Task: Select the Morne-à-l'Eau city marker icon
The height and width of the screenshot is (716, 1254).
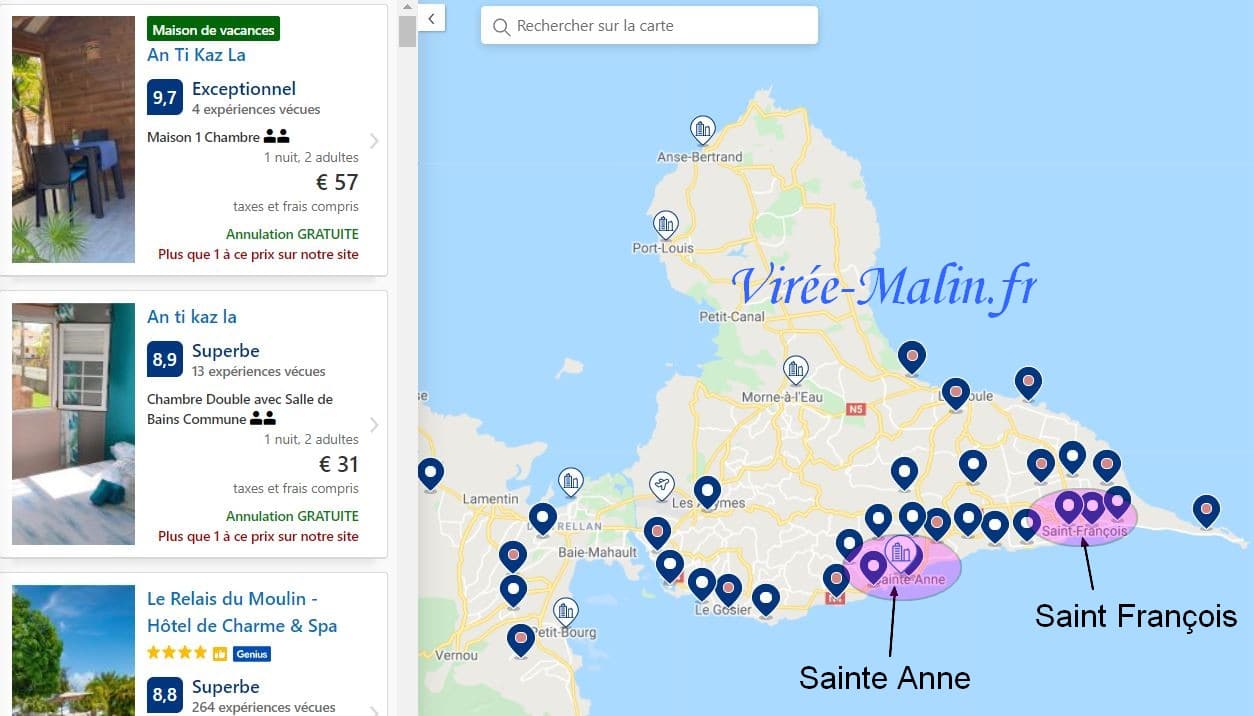Action: (x=796, y=369)
